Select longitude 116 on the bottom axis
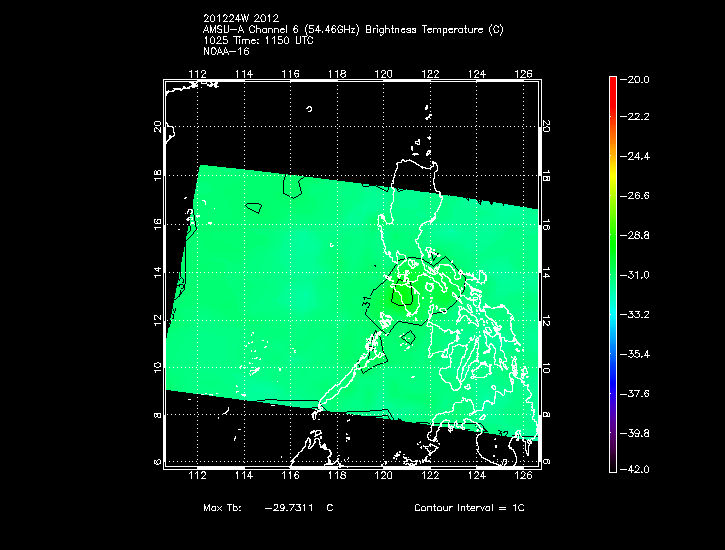Image resolution: width=725 pixels, height=550 pixels. pyautogui.click(x=290, y=475)
